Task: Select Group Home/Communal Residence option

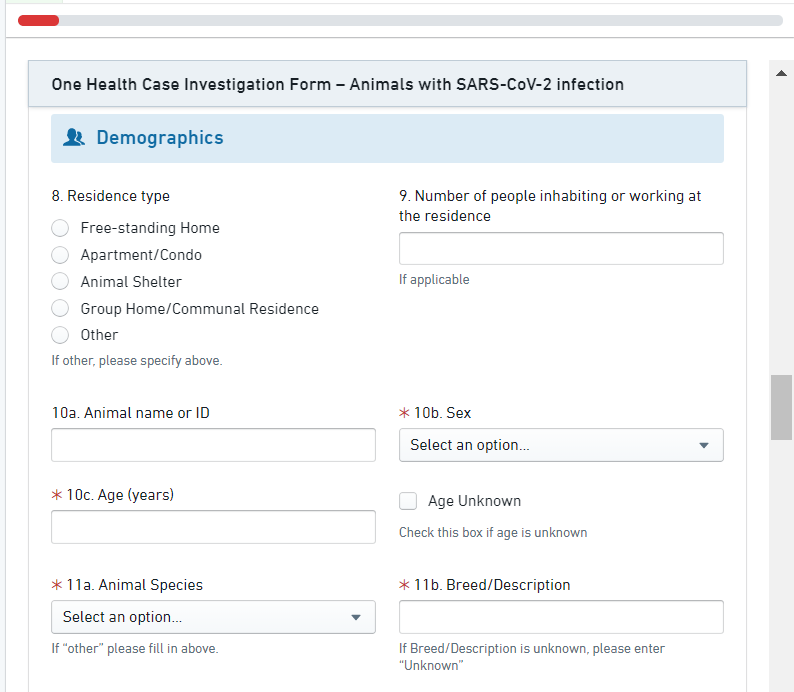Action: 60,309
